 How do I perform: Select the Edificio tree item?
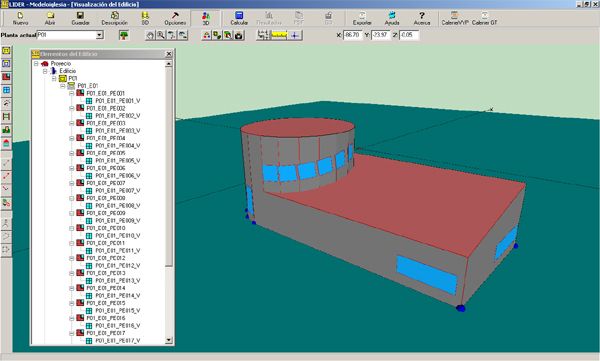point(68,71)
